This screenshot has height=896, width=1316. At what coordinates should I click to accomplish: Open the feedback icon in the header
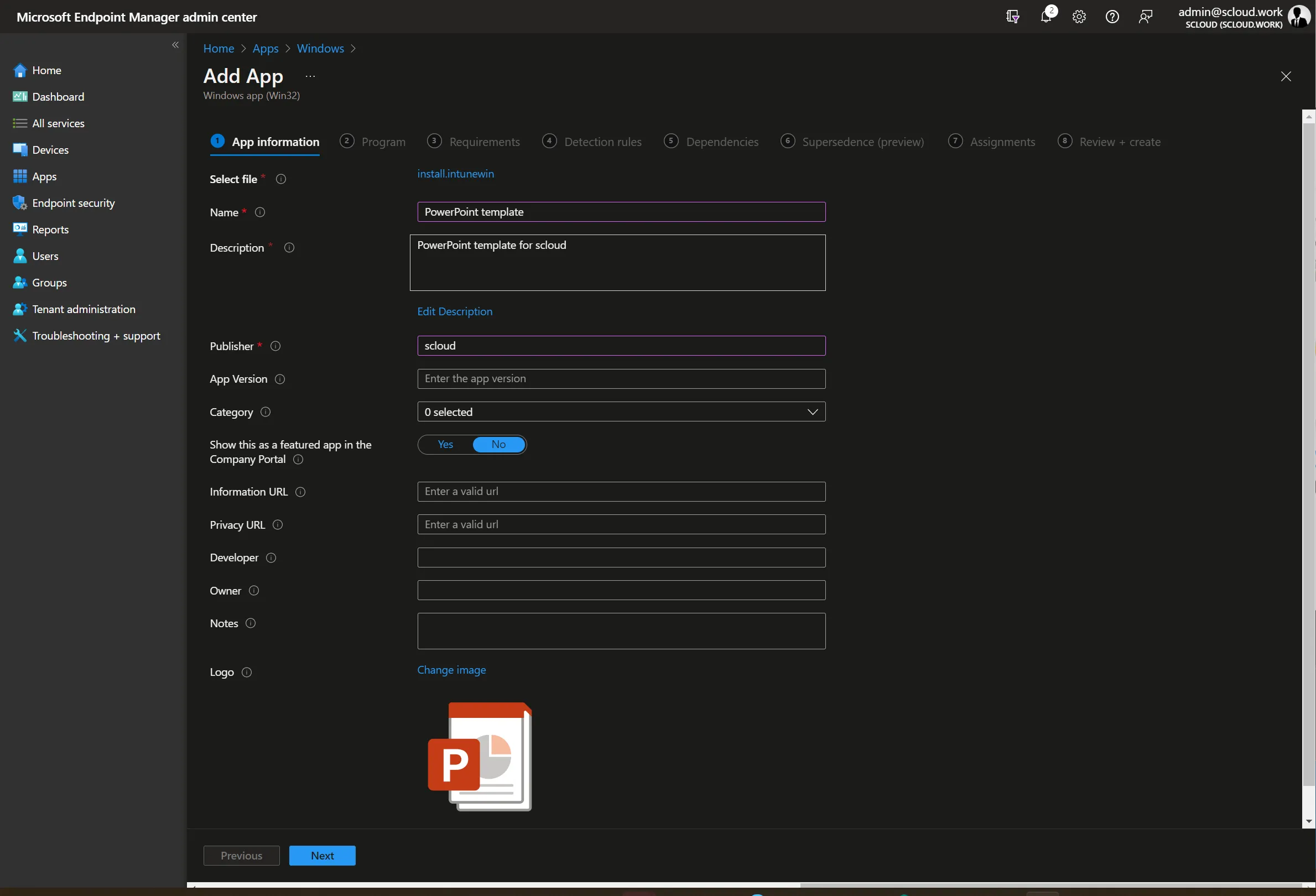tap(1146, 17)
